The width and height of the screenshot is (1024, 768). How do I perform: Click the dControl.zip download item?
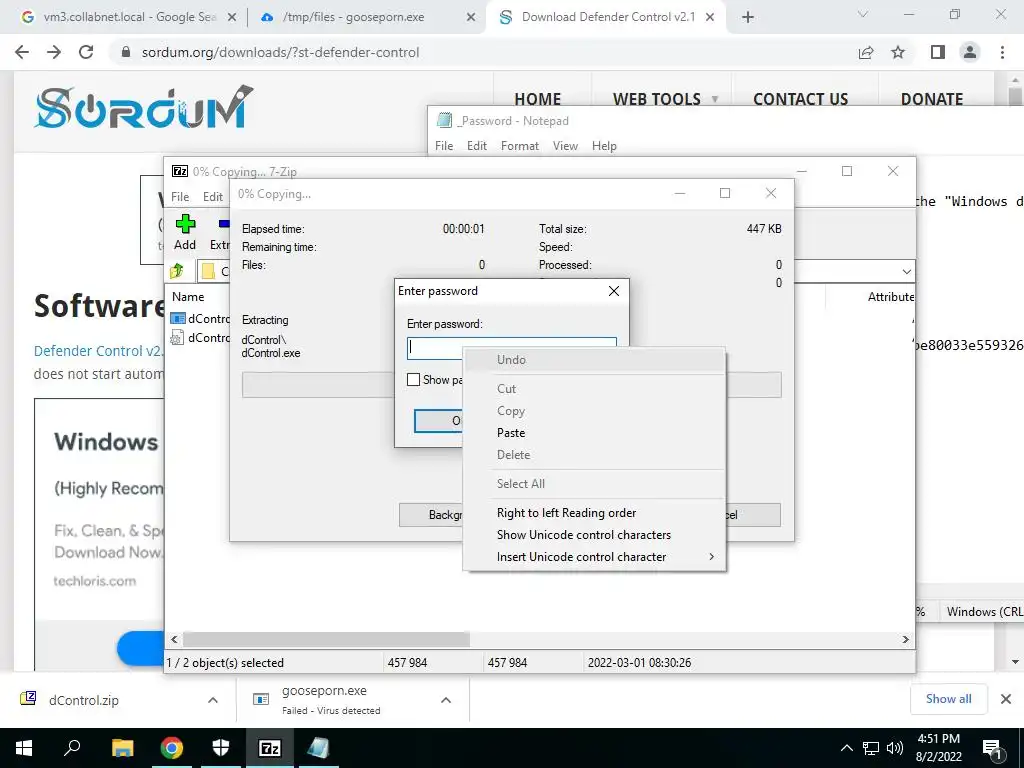coord(84,700)
